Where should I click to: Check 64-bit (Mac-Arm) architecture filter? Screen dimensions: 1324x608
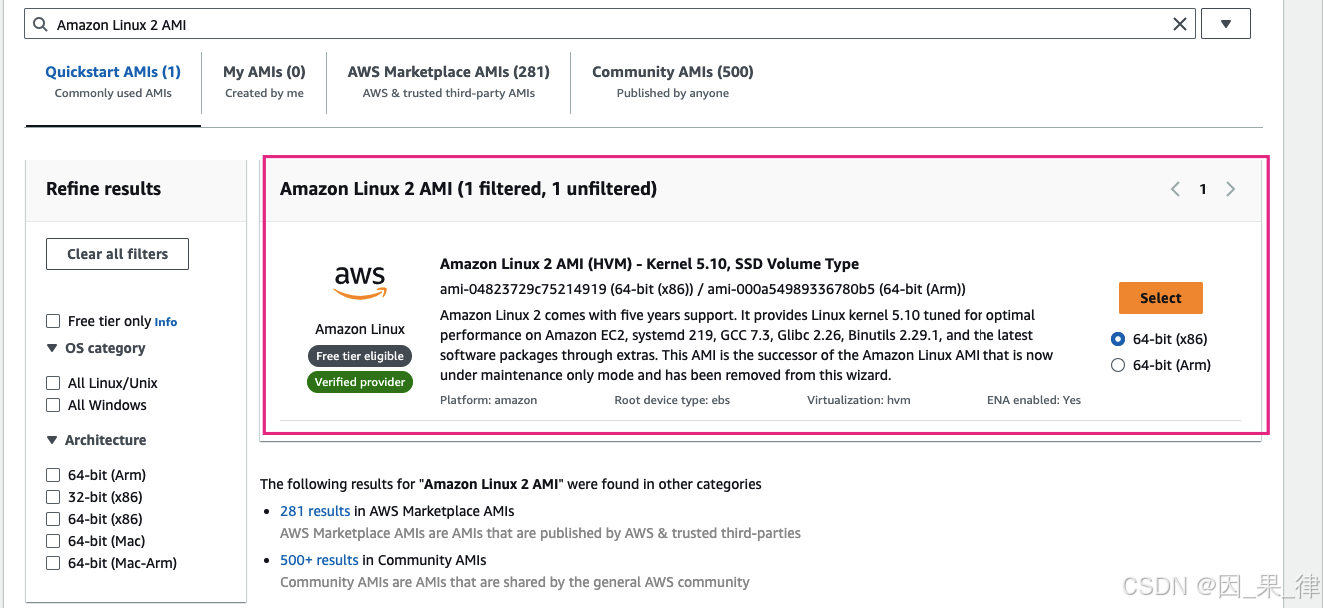pyautogui.click(x=53, y=563)
